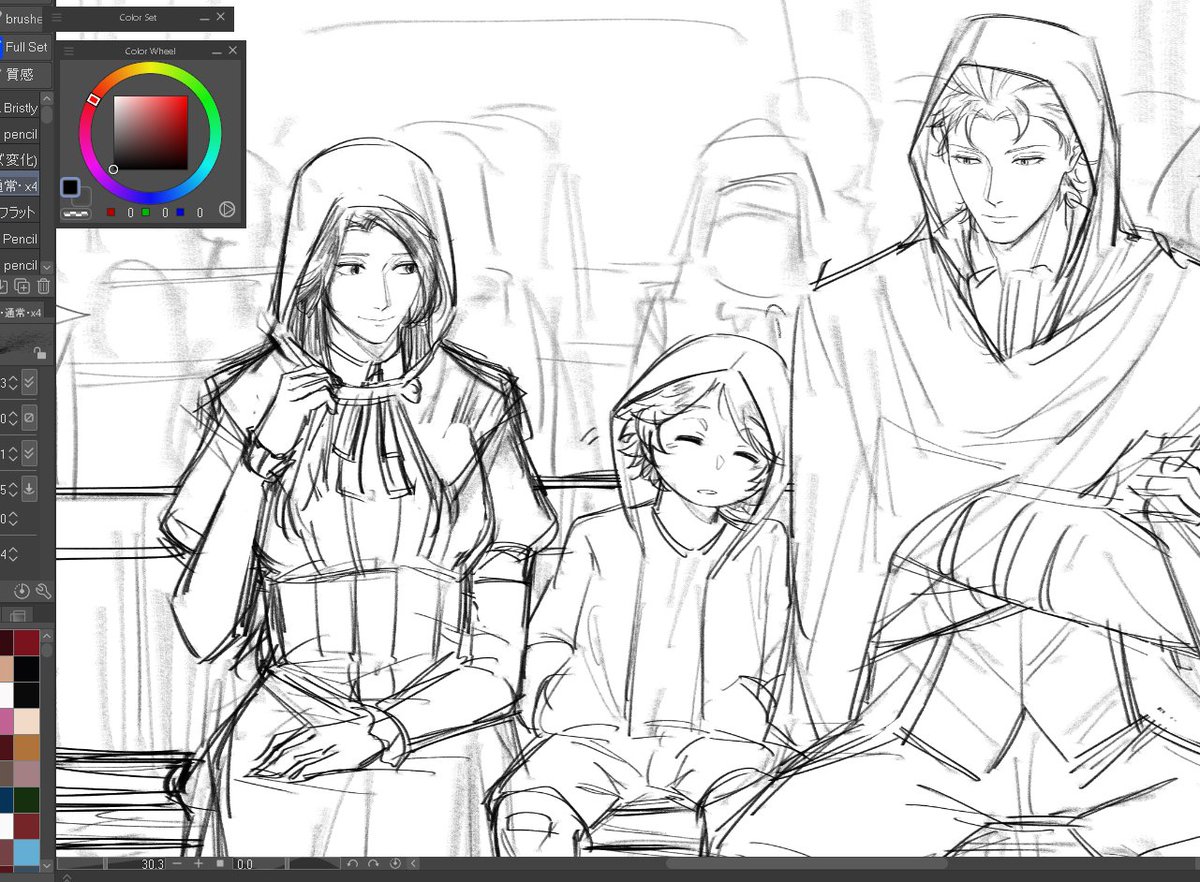Click inside the saturation square of color wheel
The width and height of the screenshot is (1200, 882).
click(150, 133)
